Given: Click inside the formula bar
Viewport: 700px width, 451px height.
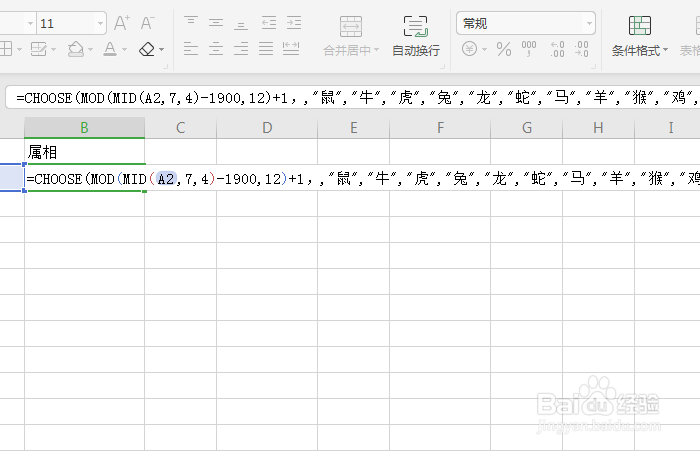Looking at the screenshot, I should point(353,97).
